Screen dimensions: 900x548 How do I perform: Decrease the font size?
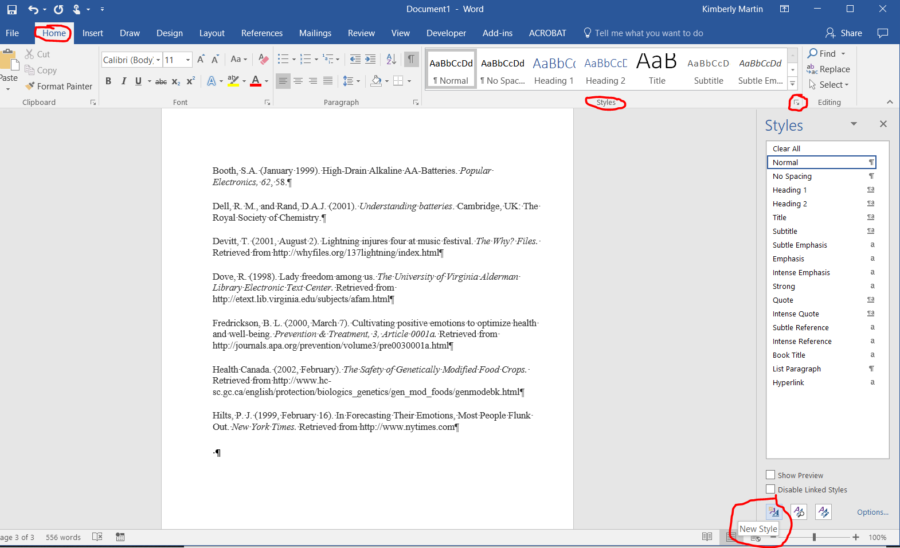pos(215,59)
